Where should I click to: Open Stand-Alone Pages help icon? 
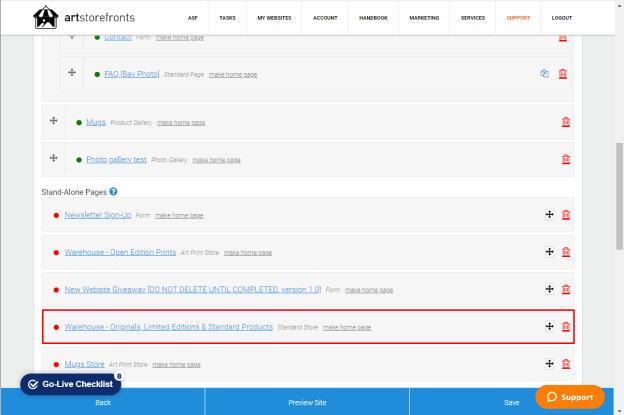tap(113, 192)
